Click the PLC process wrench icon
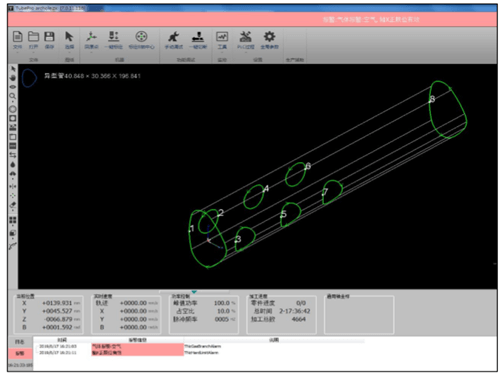This screenshot has width=500, height=375. click(246, 37)
